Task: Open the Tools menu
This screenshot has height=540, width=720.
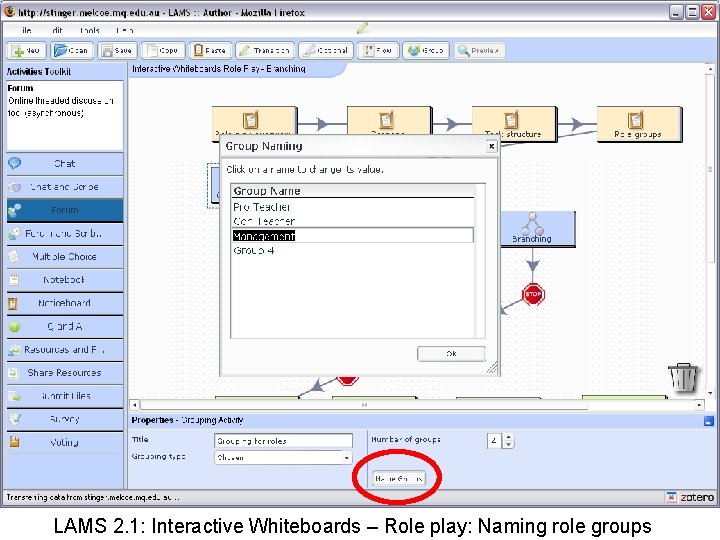Action: [x=89, y=30]
